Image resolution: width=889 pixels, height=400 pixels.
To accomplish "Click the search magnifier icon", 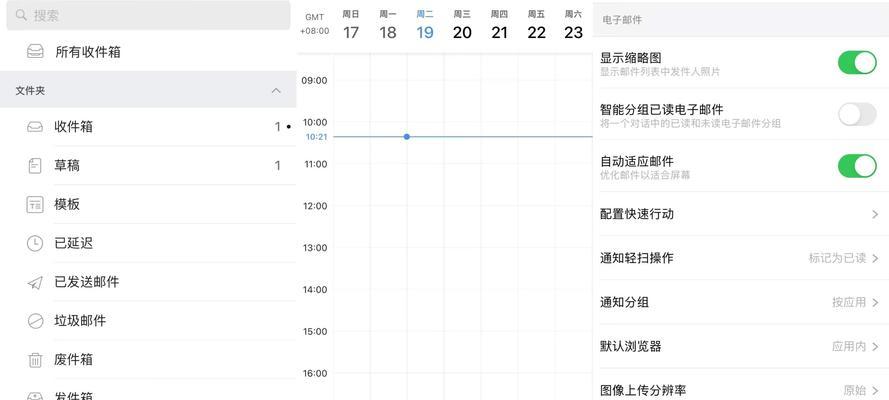I will pos(21,15).
